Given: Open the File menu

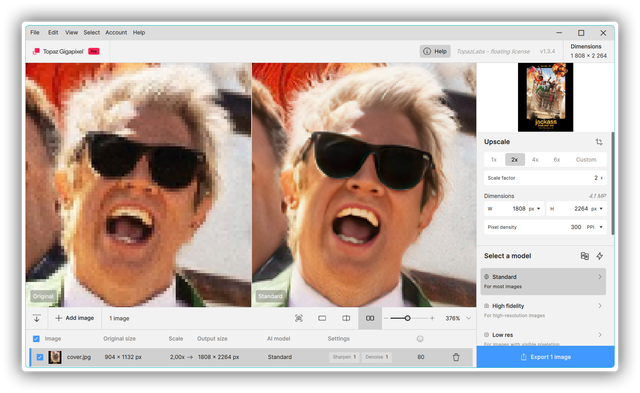Looking at the screenshot, I should 35,32.
